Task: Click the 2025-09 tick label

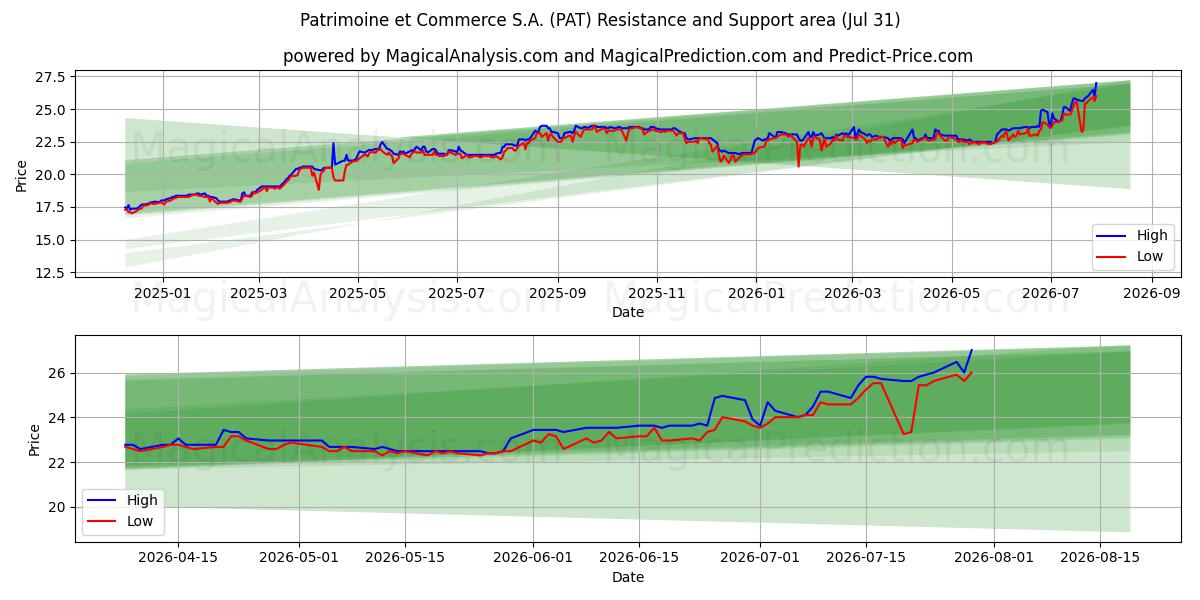Action: (x=557, y=295)
